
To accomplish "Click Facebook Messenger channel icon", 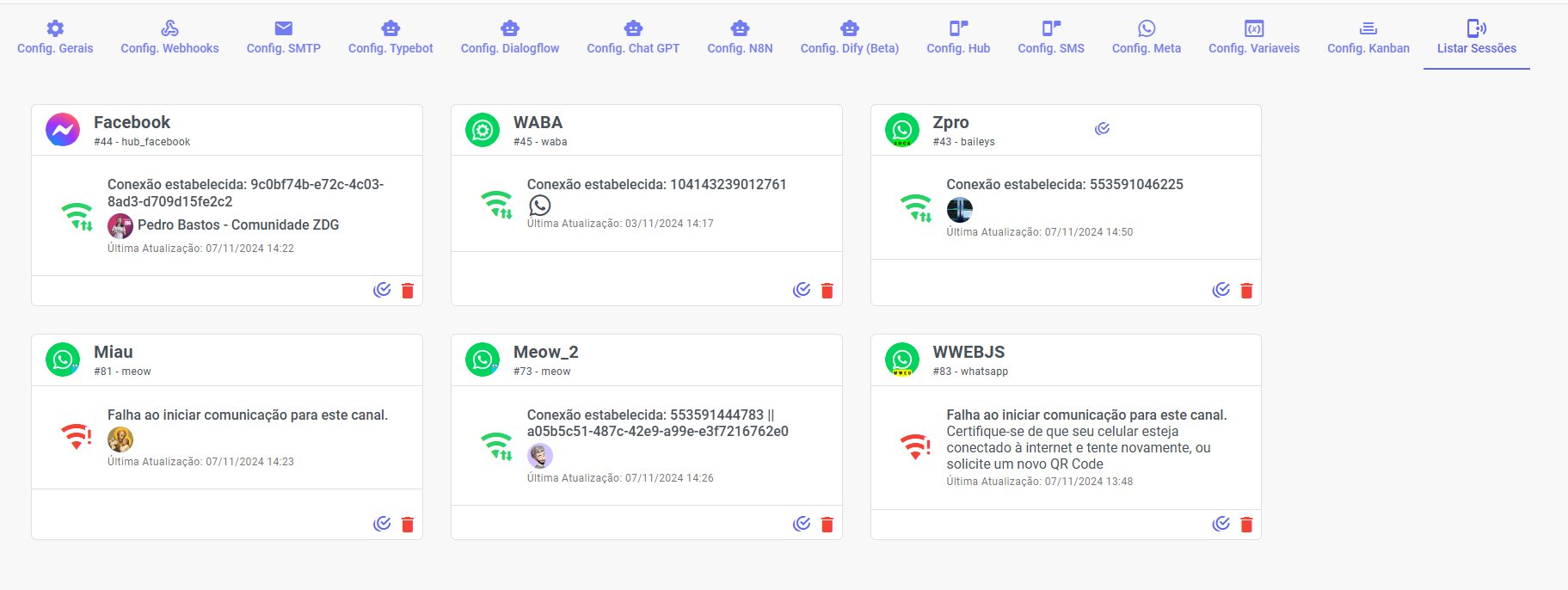I will coord(63,130).
